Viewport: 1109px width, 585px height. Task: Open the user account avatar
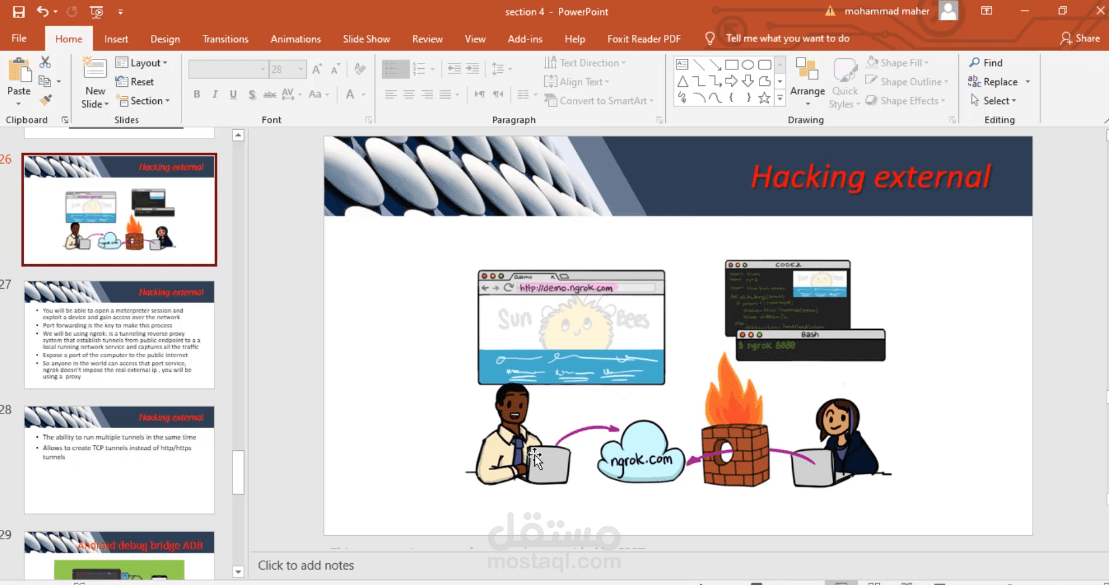coord(948,11)
